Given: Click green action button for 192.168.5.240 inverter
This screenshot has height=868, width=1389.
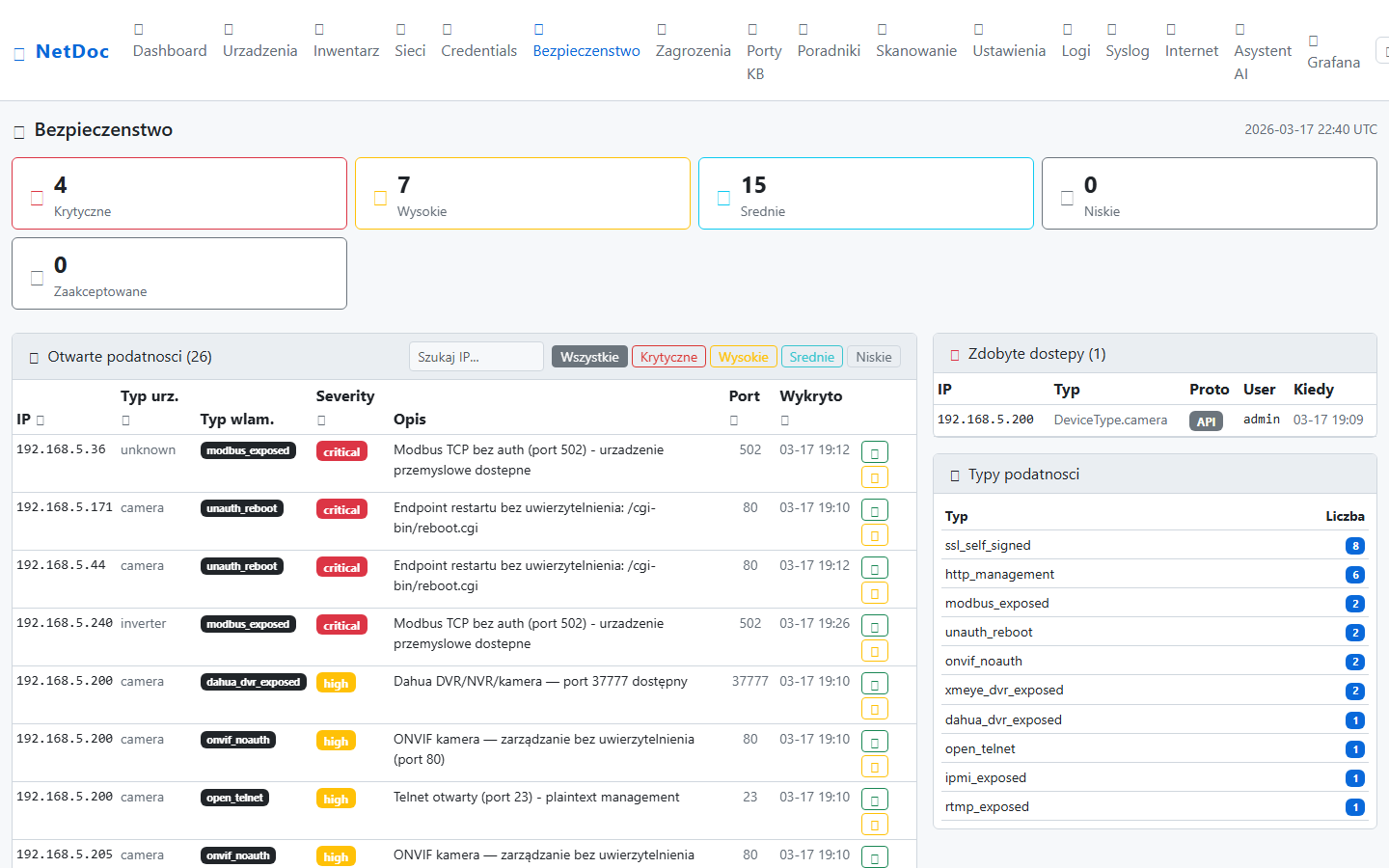Looking at the screenshot, I should pyautogui.click(x=874, y=626).
